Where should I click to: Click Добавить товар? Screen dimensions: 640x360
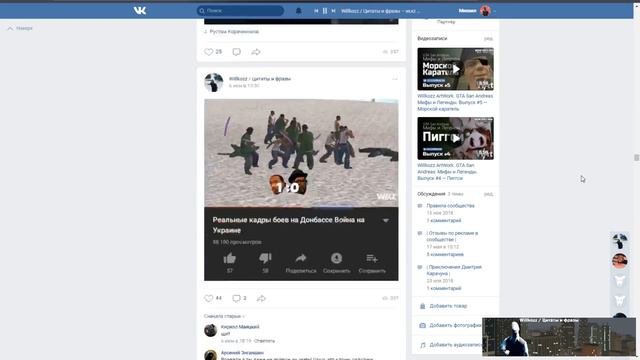click(448, 306)
